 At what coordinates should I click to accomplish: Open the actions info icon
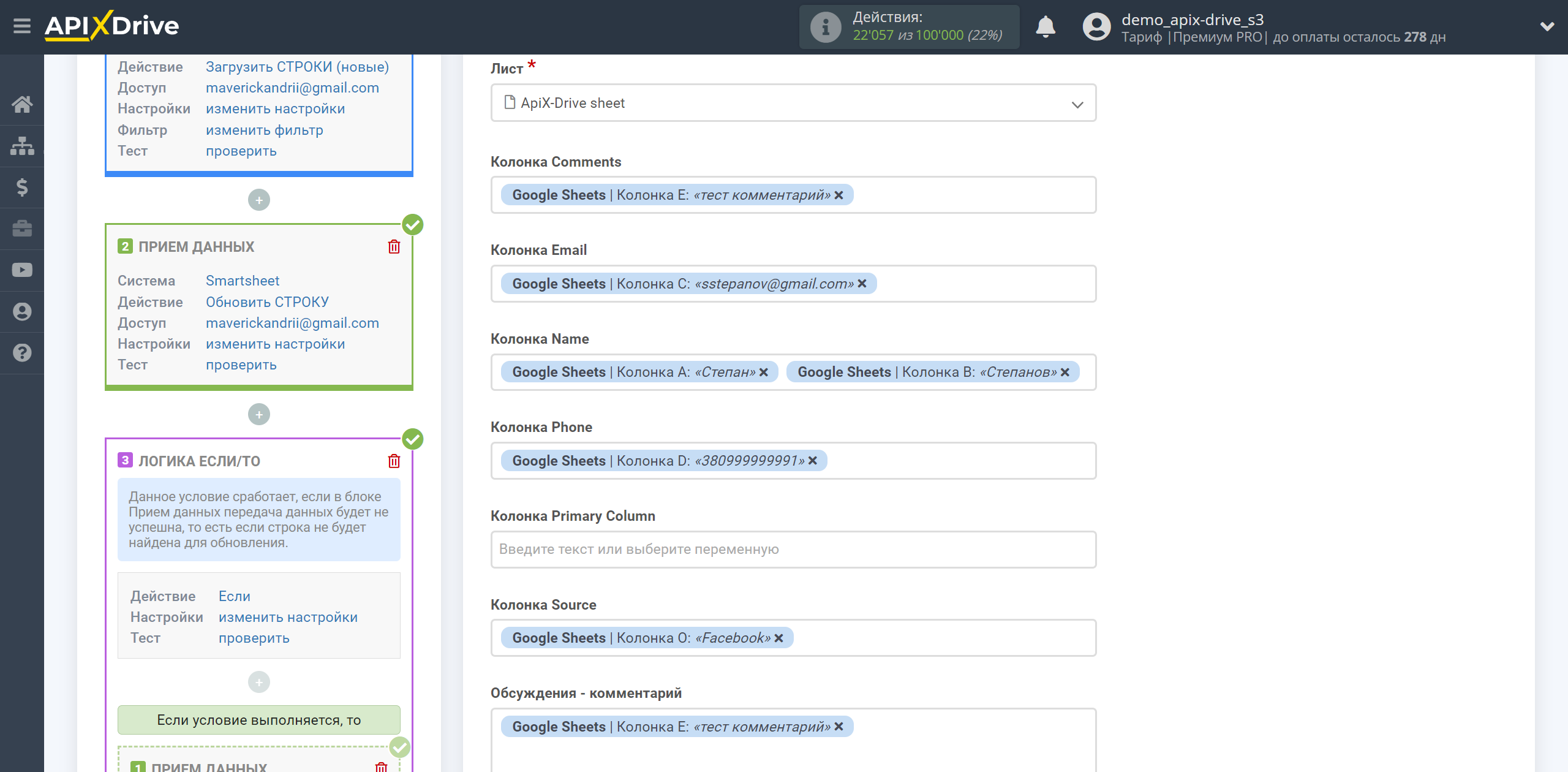(826, 27)
